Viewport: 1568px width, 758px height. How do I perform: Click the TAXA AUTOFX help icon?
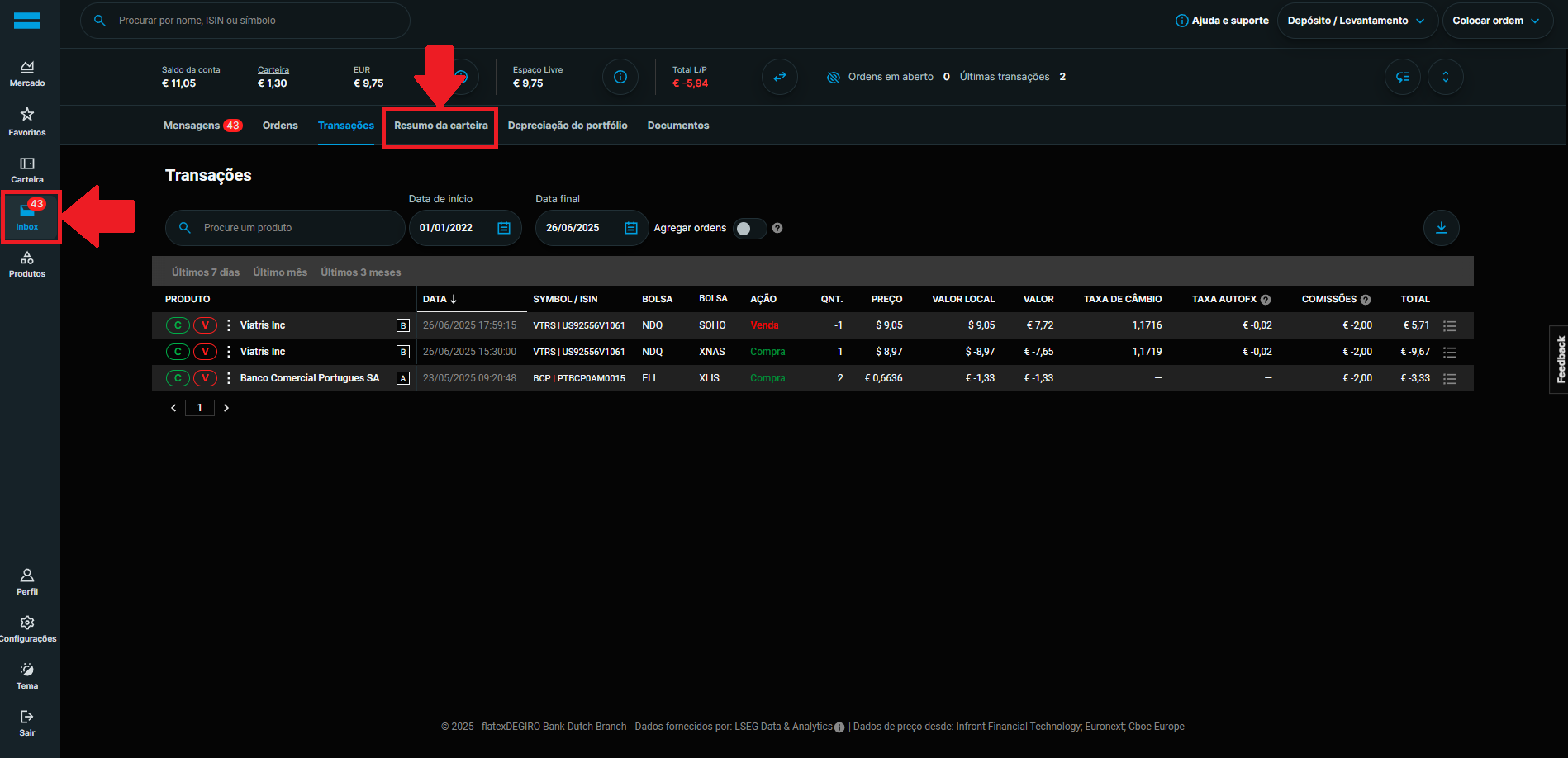[1266, 300]
